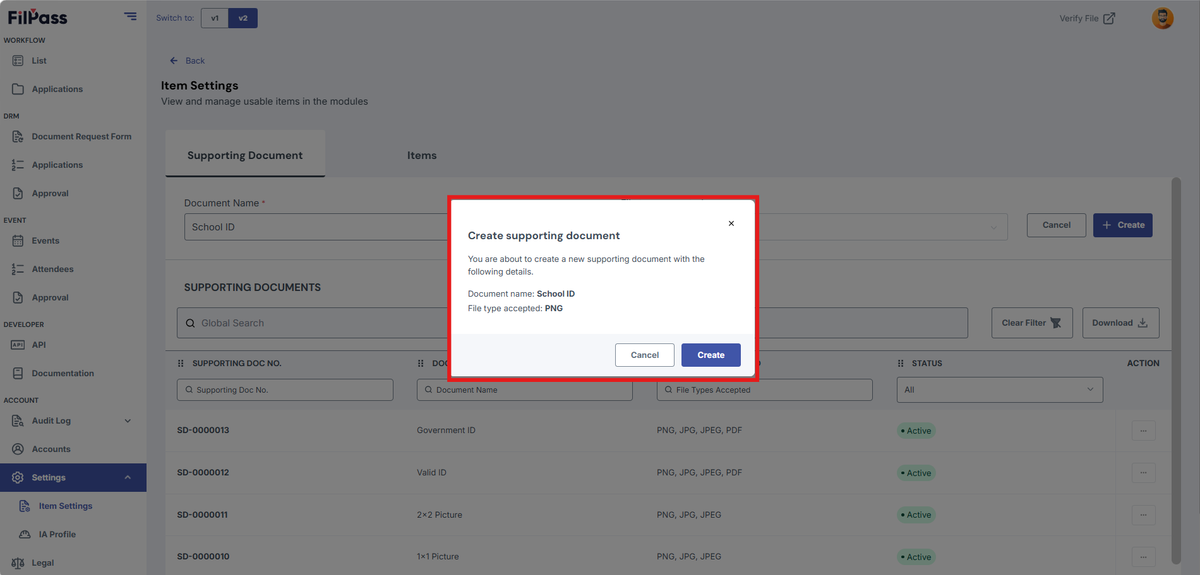Clear filters with the Clear Filter button
1200x575 pixels.
click(1032, 323)
